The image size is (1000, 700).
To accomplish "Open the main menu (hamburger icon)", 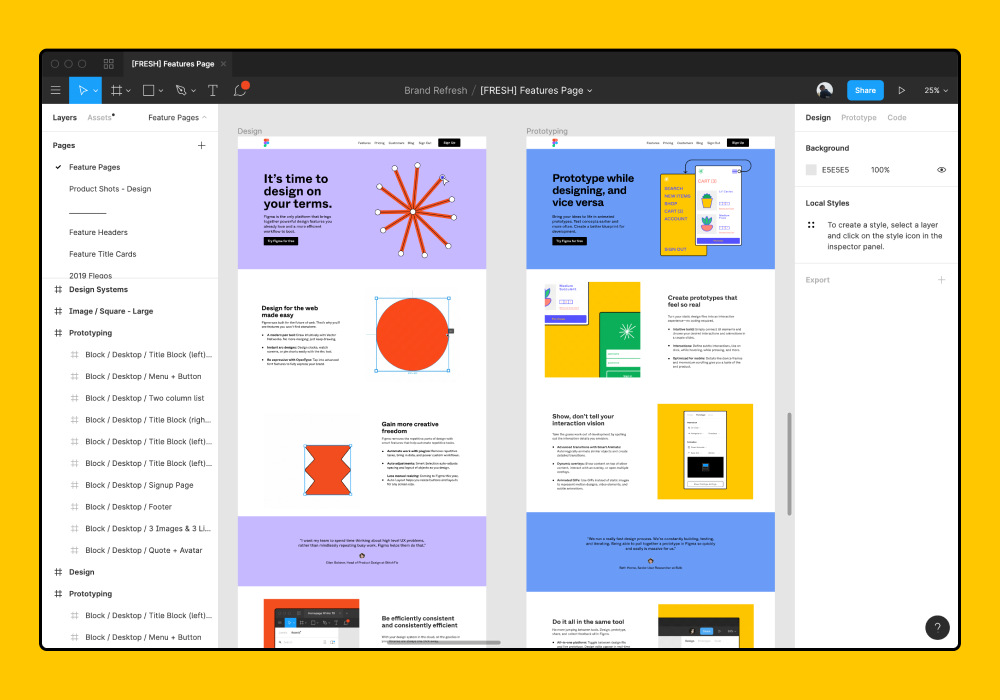I will [x=56, y=90].
